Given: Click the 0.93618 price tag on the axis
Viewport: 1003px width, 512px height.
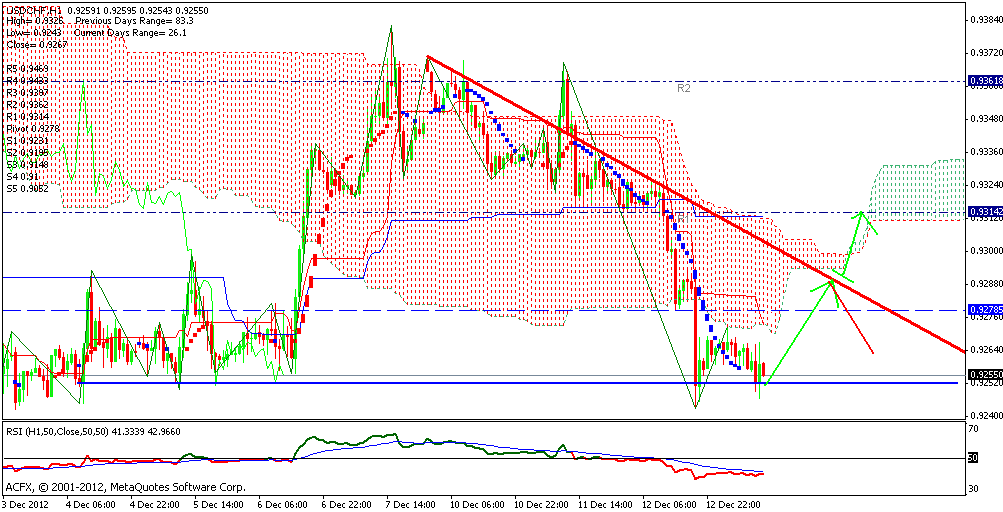Looking at the screenshot, I should click(982, 80).
